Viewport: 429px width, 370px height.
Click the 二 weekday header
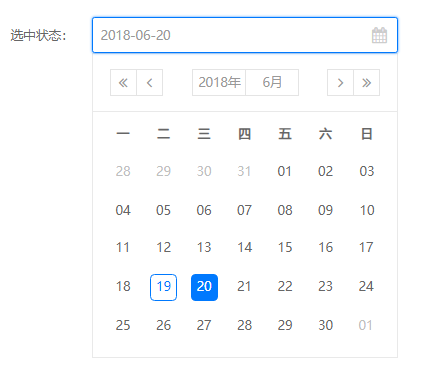pyautogui.click(x=163, y=134)
